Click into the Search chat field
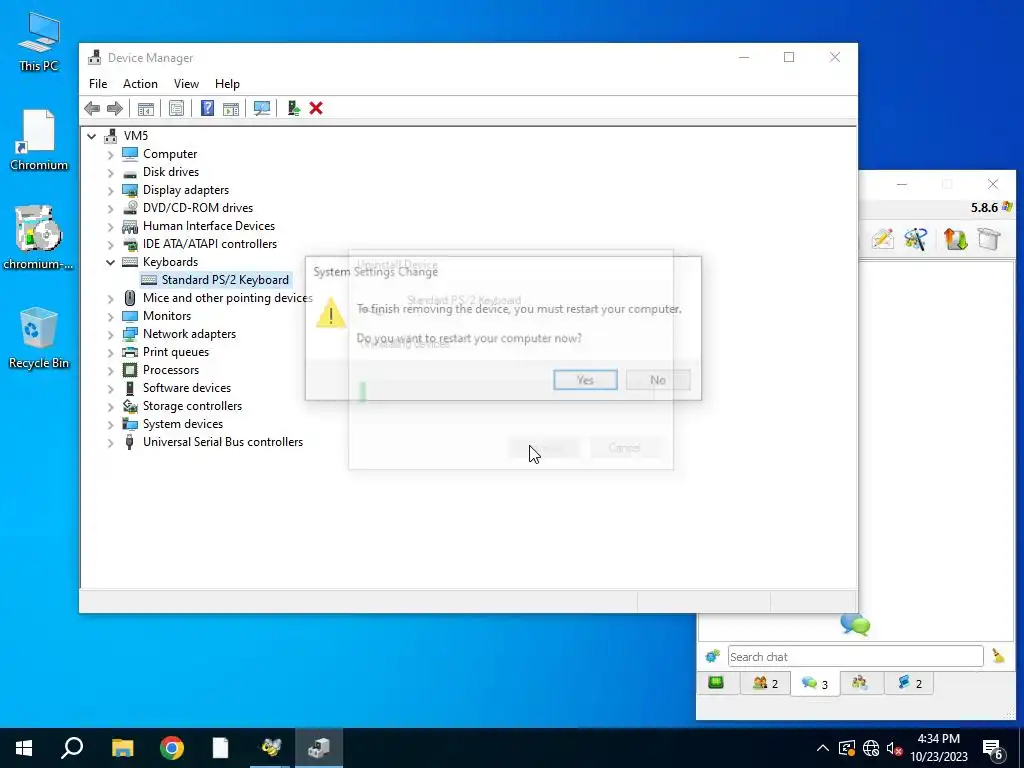The width and height of the screenshot is (1024, 768). [856, 656]
